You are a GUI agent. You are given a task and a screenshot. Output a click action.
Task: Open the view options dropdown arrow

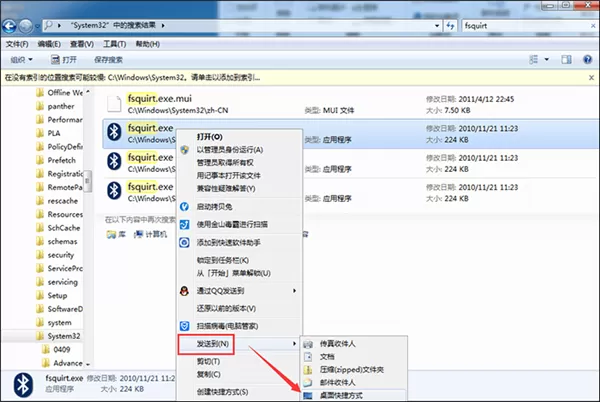point(546,60)
